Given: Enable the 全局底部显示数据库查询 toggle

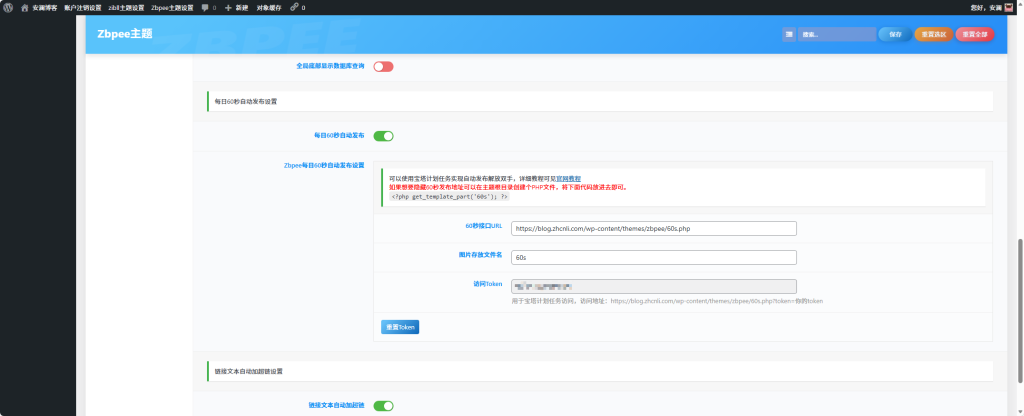Looking at the screenshot, I should pyautogui.click(x=383, y=66).
